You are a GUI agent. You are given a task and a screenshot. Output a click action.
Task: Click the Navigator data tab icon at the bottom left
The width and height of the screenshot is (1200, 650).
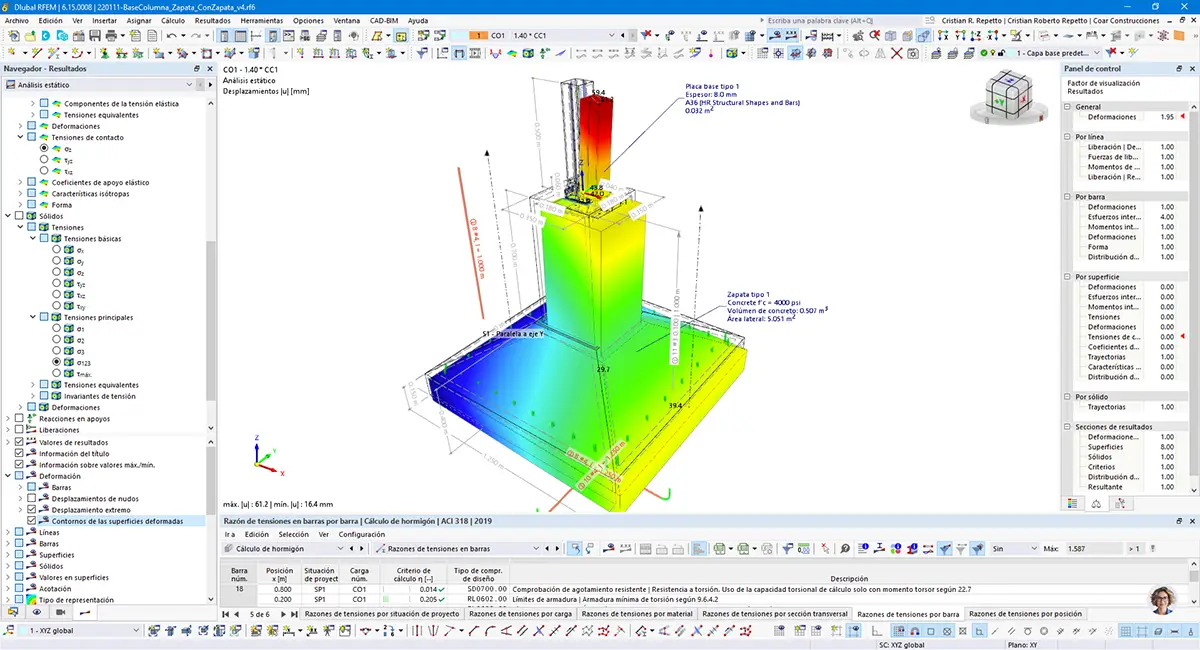pyautogui.click(x=13, y=611)
